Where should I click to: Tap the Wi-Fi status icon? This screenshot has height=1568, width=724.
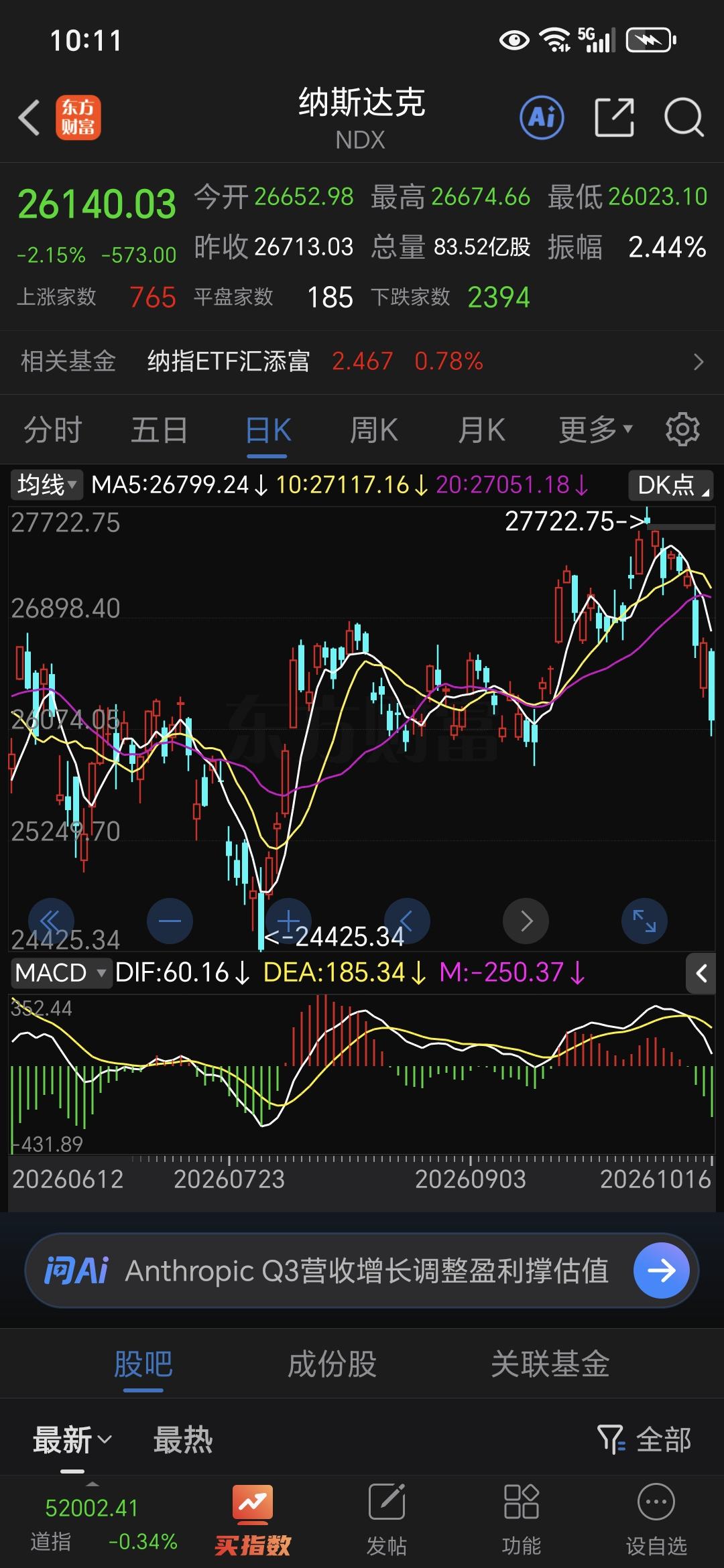click(x=555, y=40)
